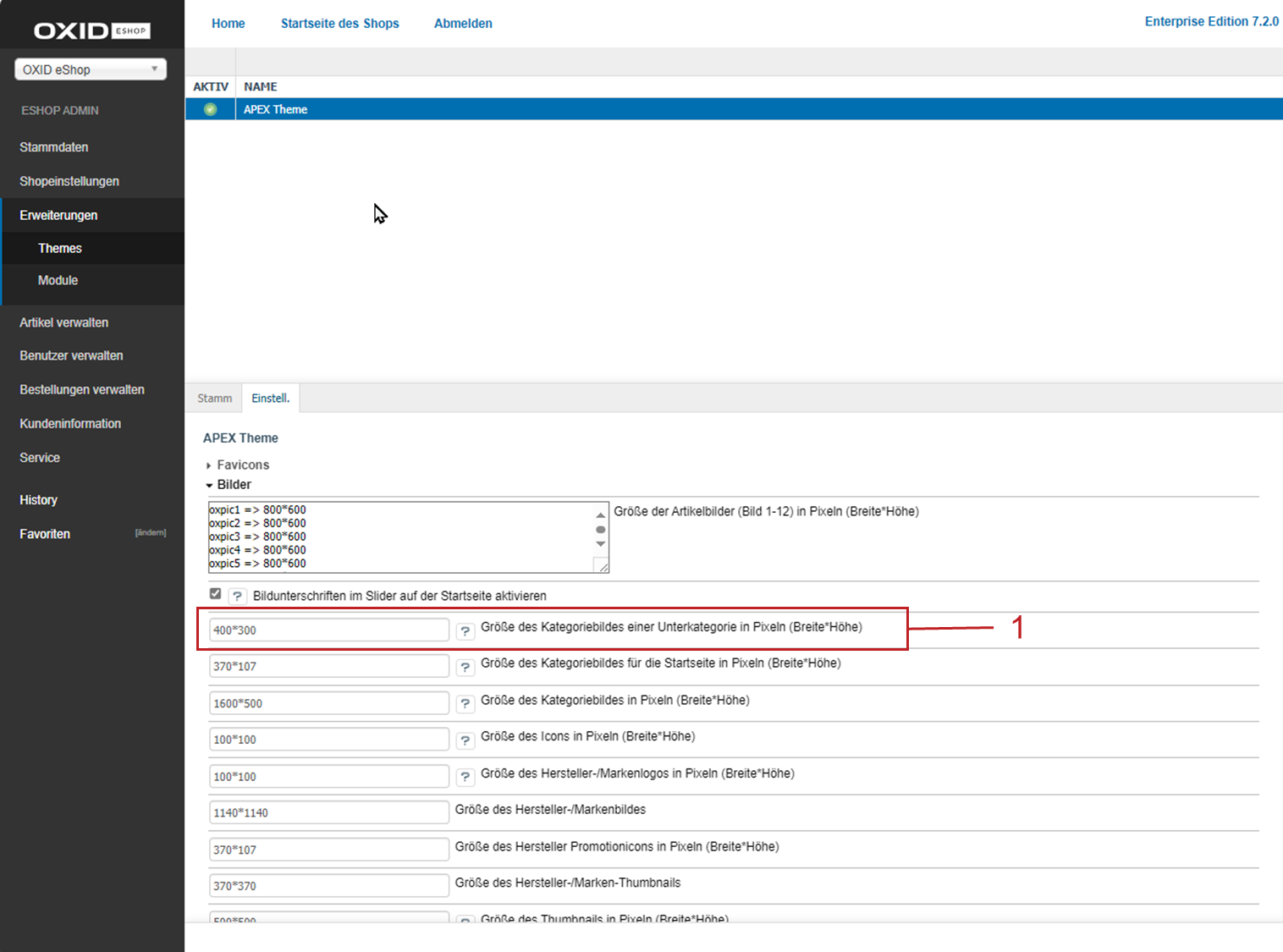Focus the 1140*1140 Markenbild field
Screen dimensions: 1283x952
pyautogui.click(x=329, y=812)
